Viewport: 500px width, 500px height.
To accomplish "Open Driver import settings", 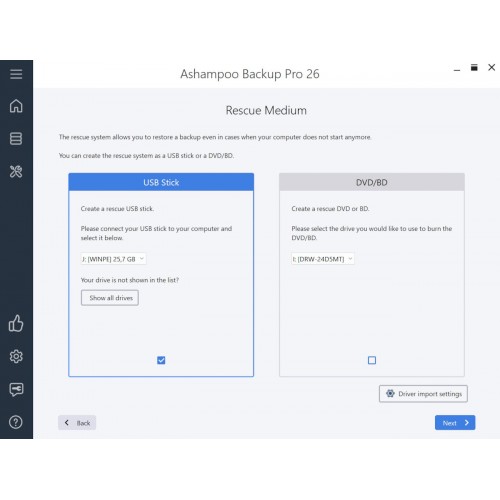I will [423, 394].
